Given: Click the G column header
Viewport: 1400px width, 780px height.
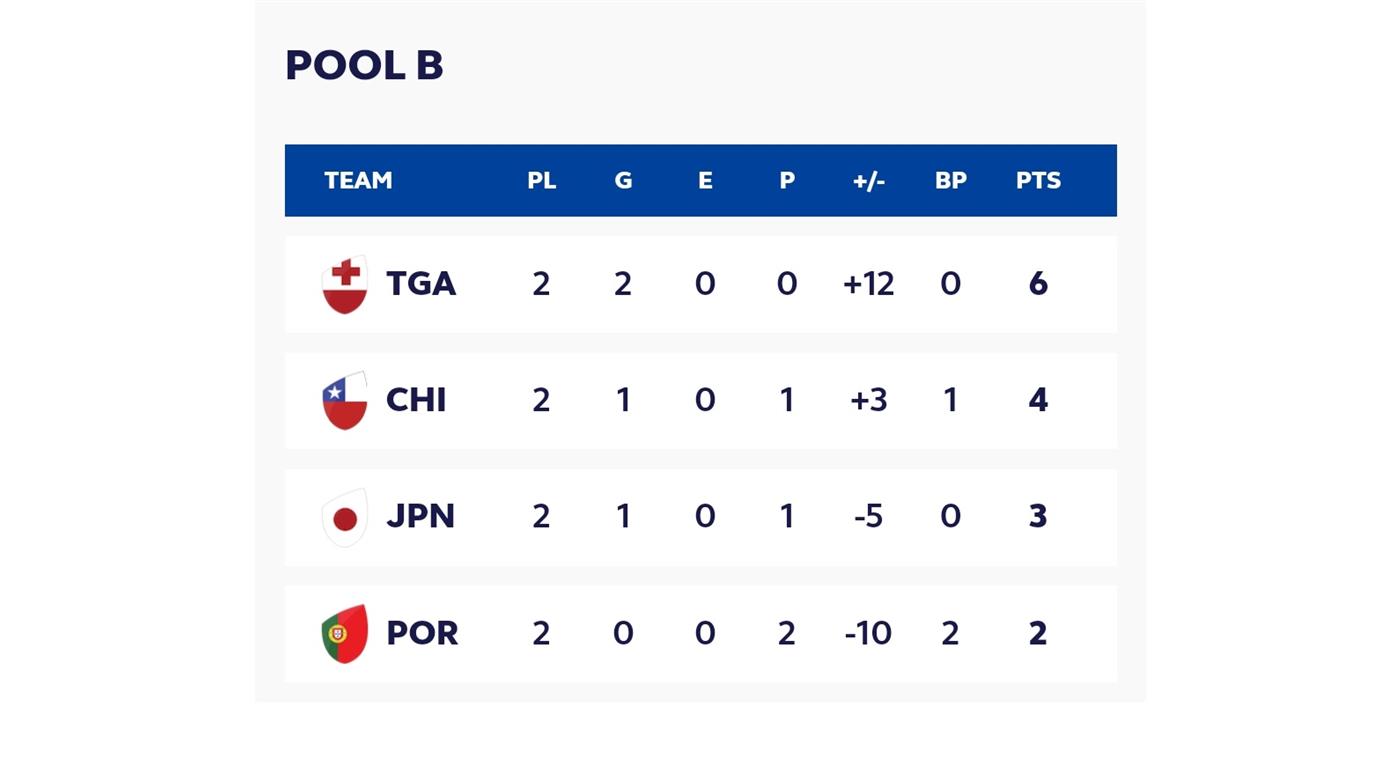Looking at the screenshot, I should (623, 181).
